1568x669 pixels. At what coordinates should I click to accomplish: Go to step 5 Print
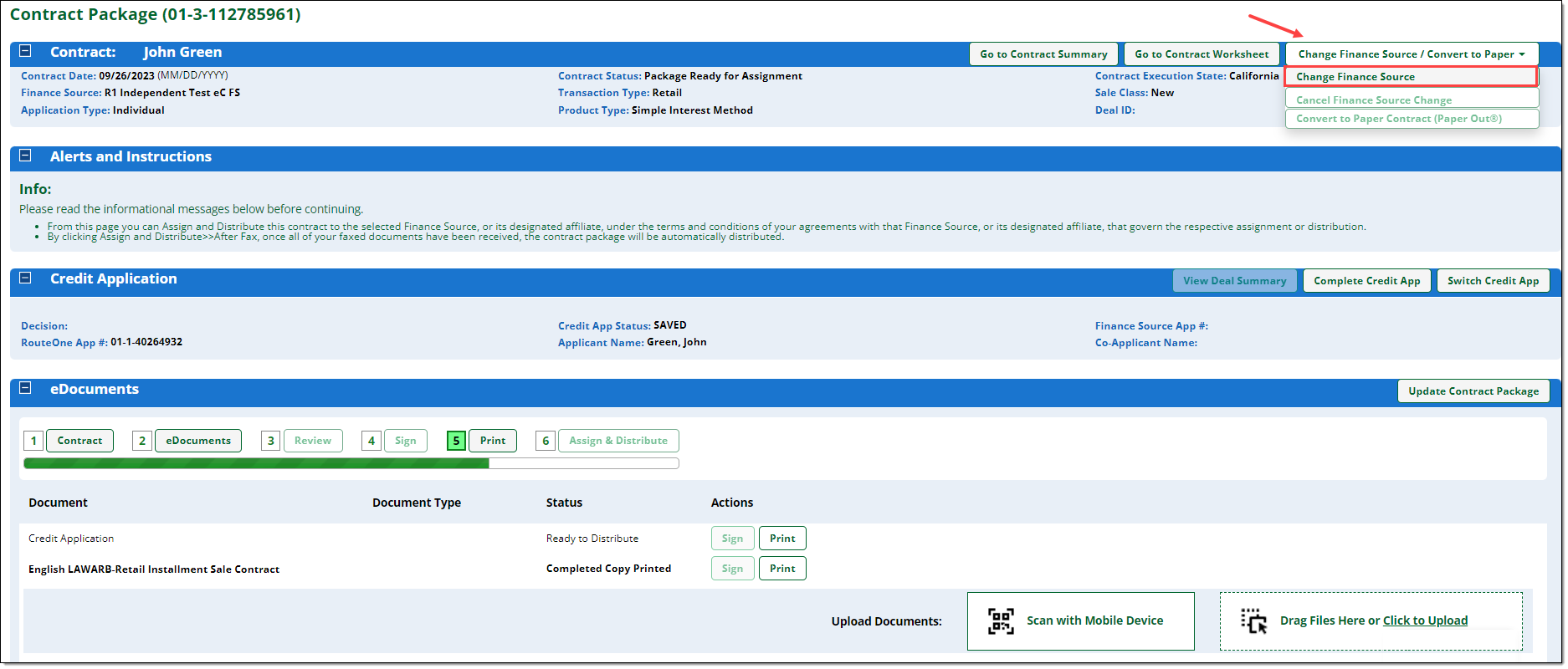point(493,441)
